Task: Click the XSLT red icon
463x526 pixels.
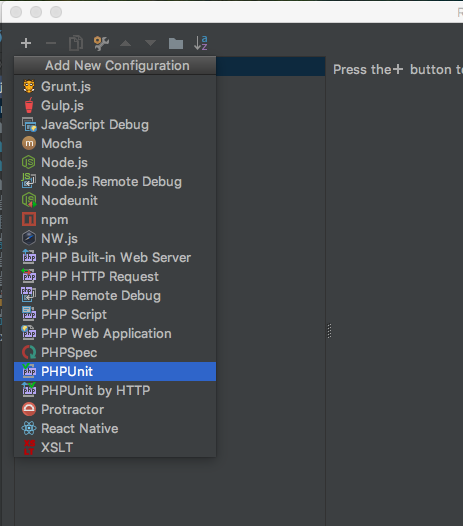Action: pos(29,447)
